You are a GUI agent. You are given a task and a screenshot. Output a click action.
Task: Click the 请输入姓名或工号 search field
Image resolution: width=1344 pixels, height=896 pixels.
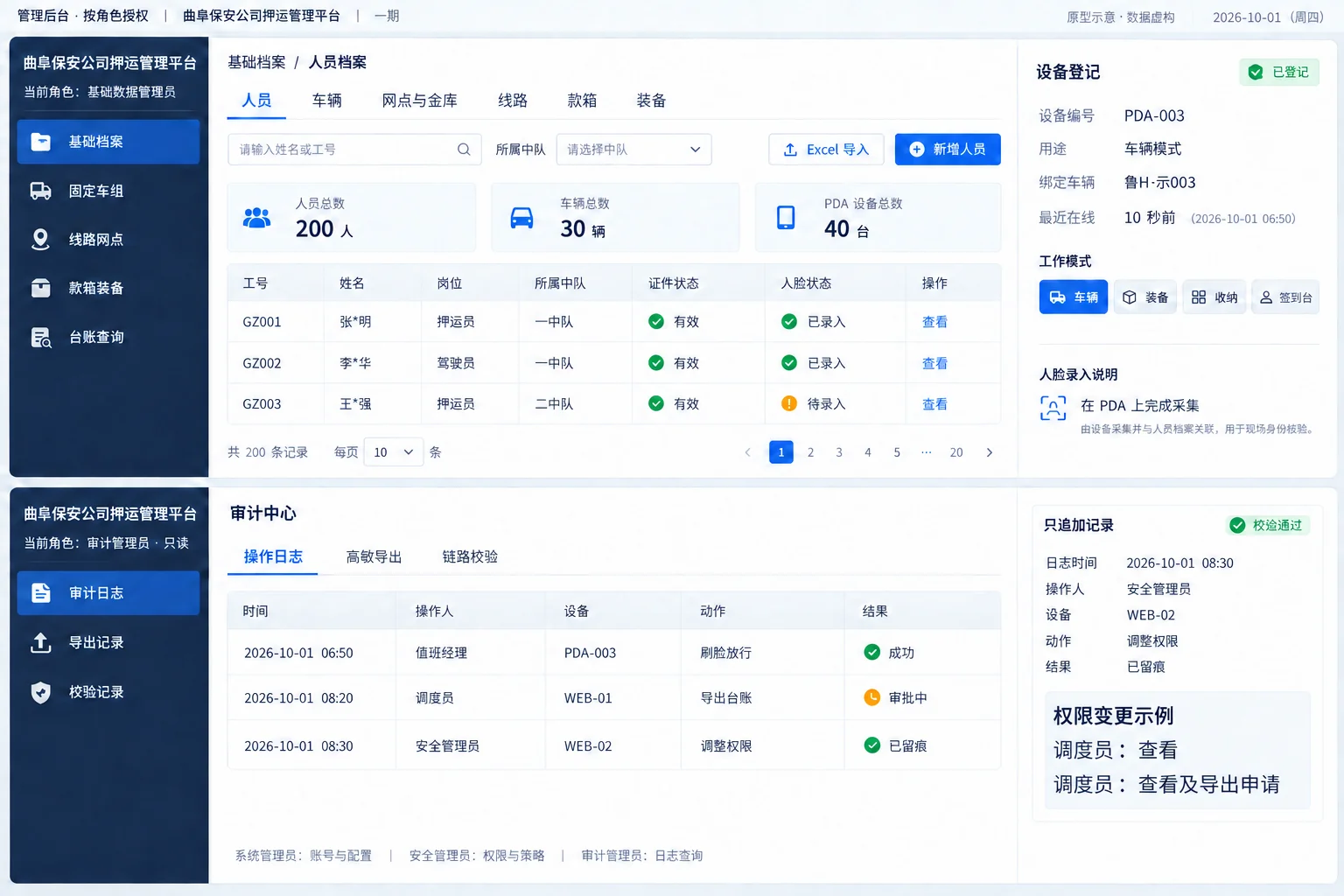354,150
